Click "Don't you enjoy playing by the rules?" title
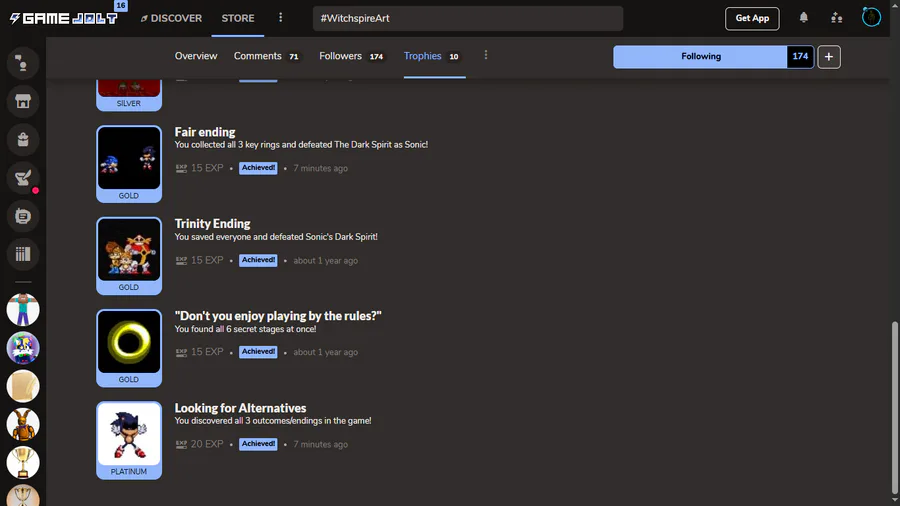This screenshot has width=900, height=506. pyautogui.click(x=278, y=316)
